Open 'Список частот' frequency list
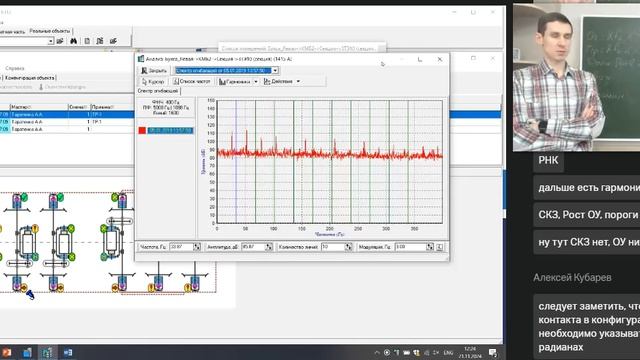The height and width of the screenshot is (360, 640). coord(191,82)
